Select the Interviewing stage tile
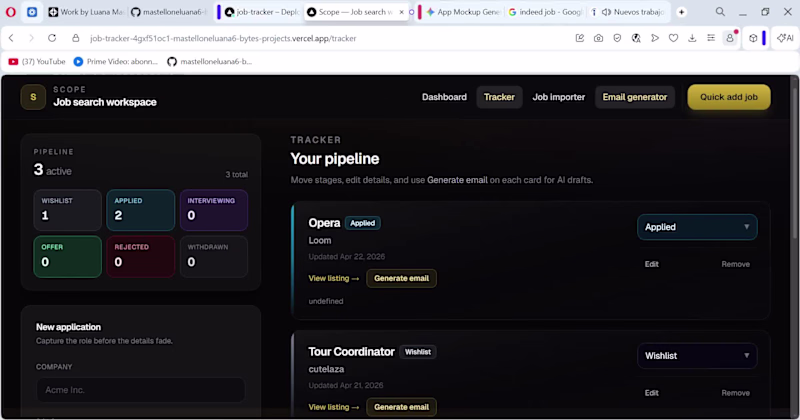 click(x=214, y=210)
